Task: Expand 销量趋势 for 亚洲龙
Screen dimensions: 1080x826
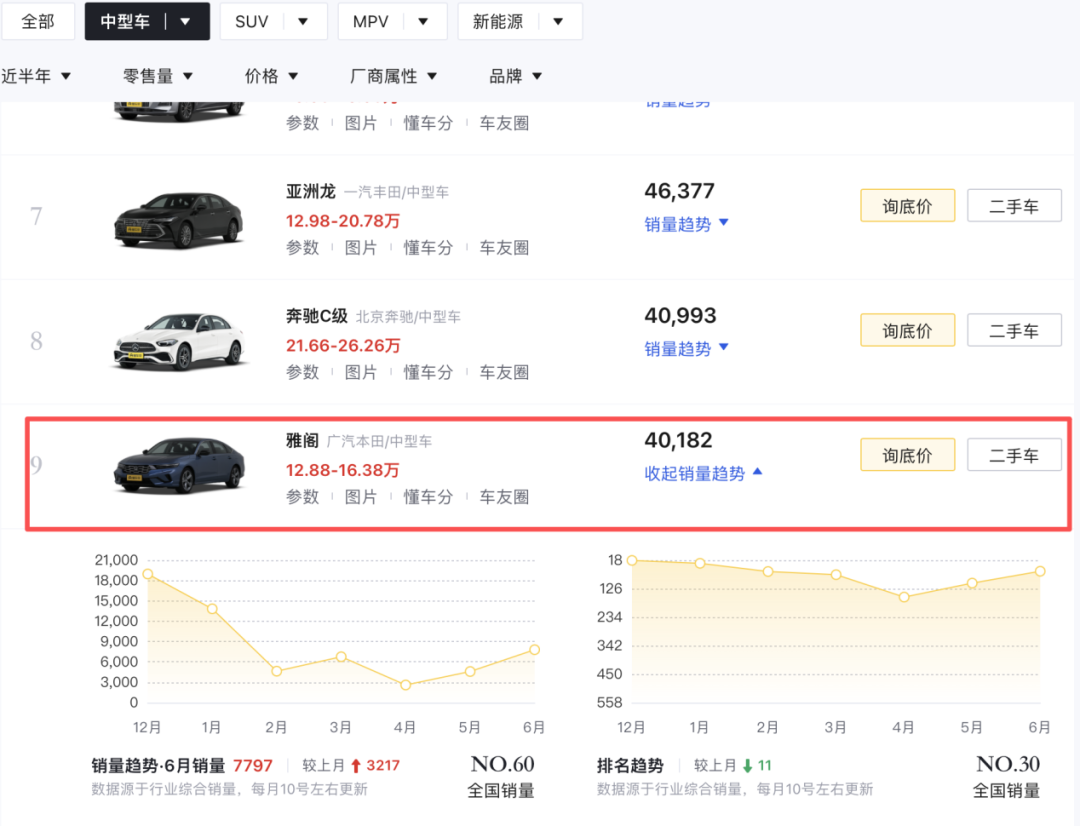Action: coord(686,224)
